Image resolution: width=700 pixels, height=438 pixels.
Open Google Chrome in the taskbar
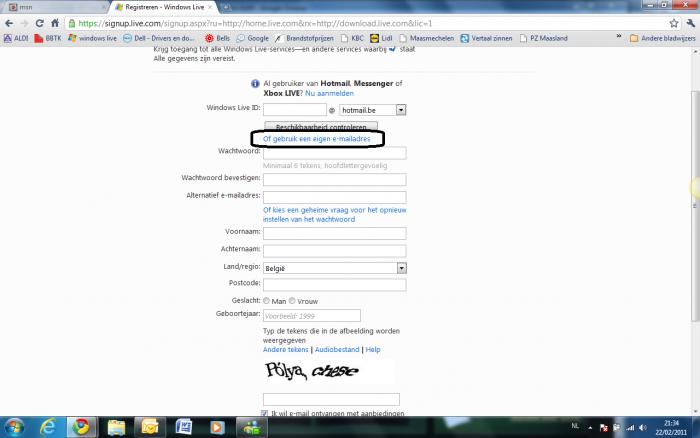pyautogui.click(x=81, y=427)
